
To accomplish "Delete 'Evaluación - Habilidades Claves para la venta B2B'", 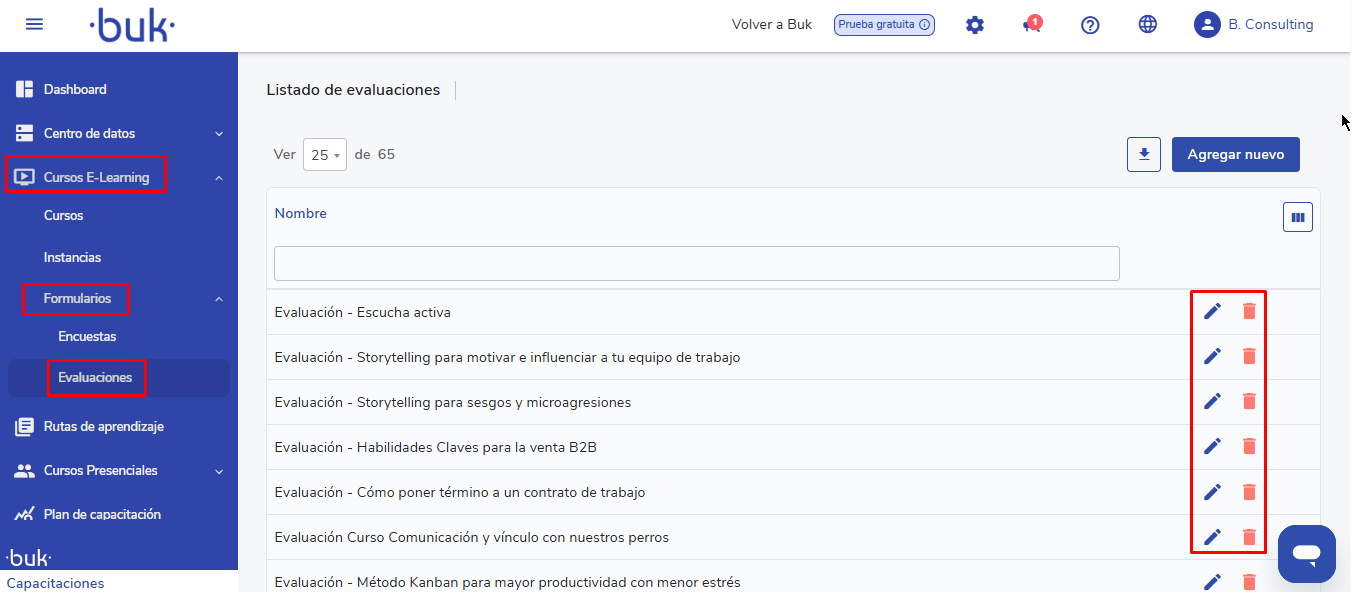I will point(1249,446).
